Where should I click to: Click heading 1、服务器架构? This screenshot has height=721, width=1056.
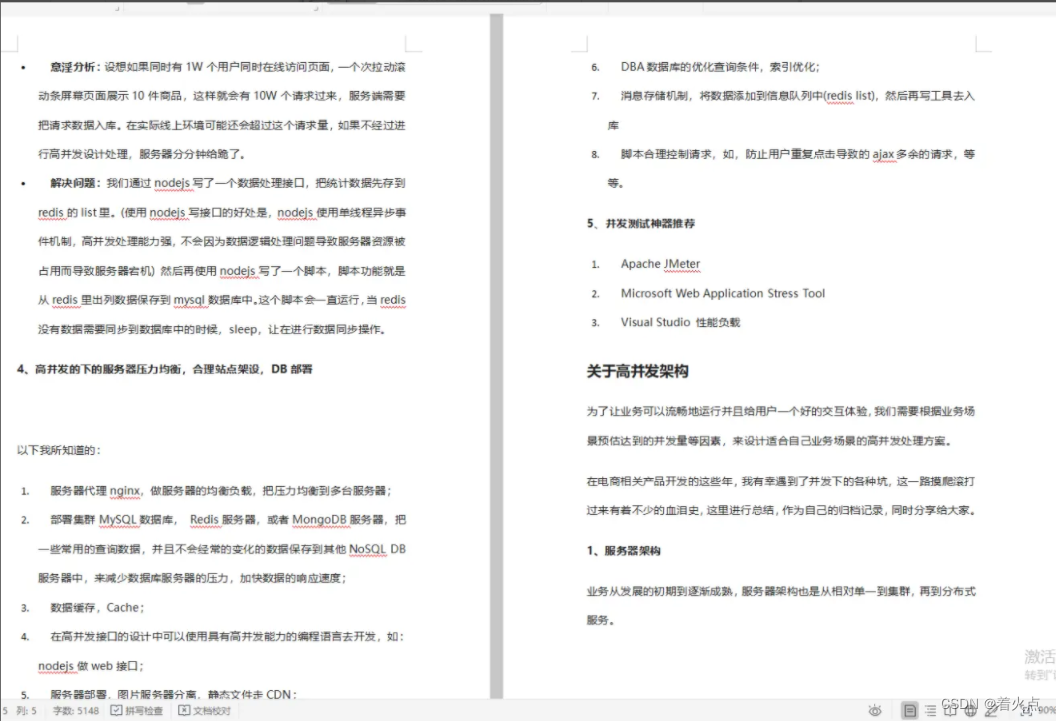623,551
